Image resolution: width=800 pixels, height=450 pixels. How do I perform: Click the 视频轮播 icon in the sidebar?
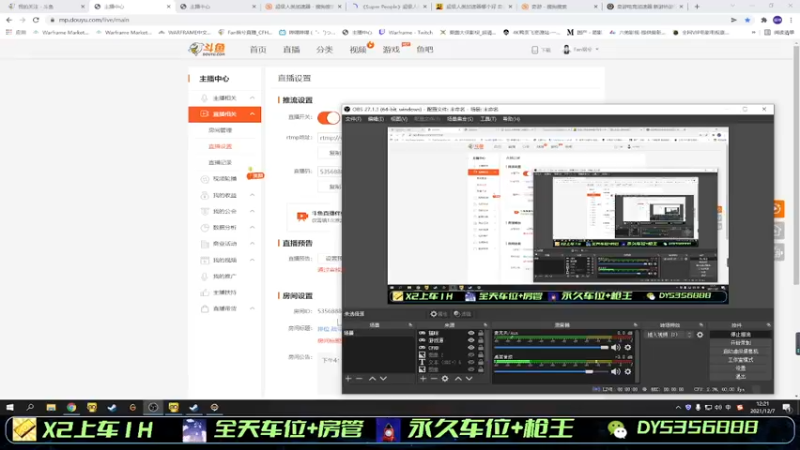(205, 179)
